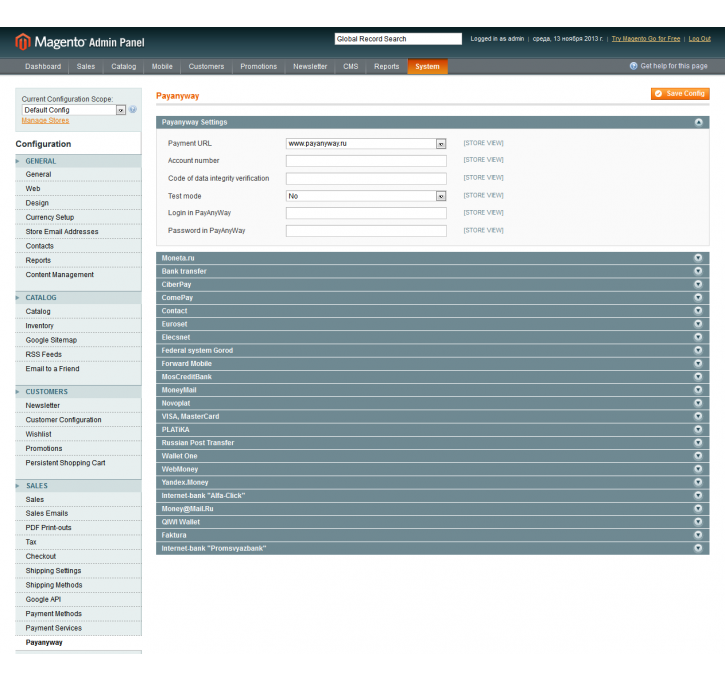Click the help icon beside configuration scope
This screenshot has height=680, width=725.
133,110
